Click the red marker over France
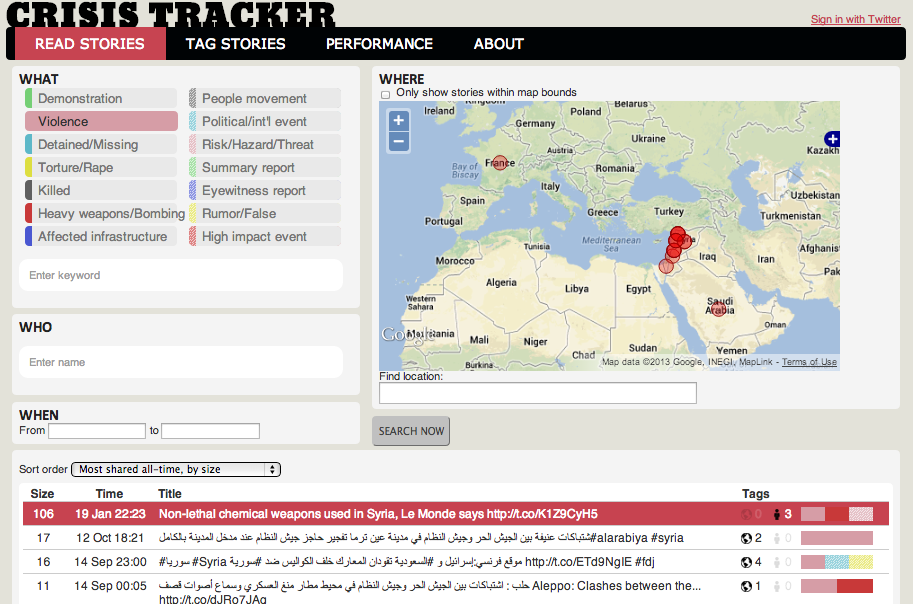 pos(500,163)
